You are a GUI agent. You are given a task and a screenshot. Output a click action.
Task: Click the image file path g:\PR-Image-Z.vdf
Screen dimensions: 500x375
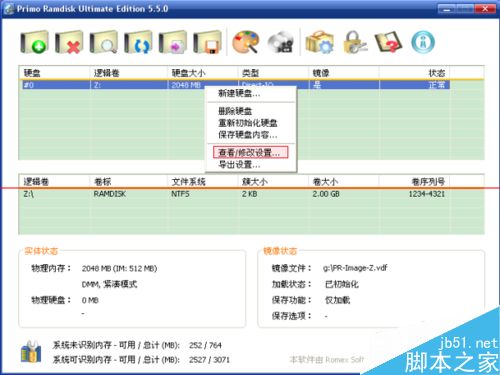(x=355, y=268)
